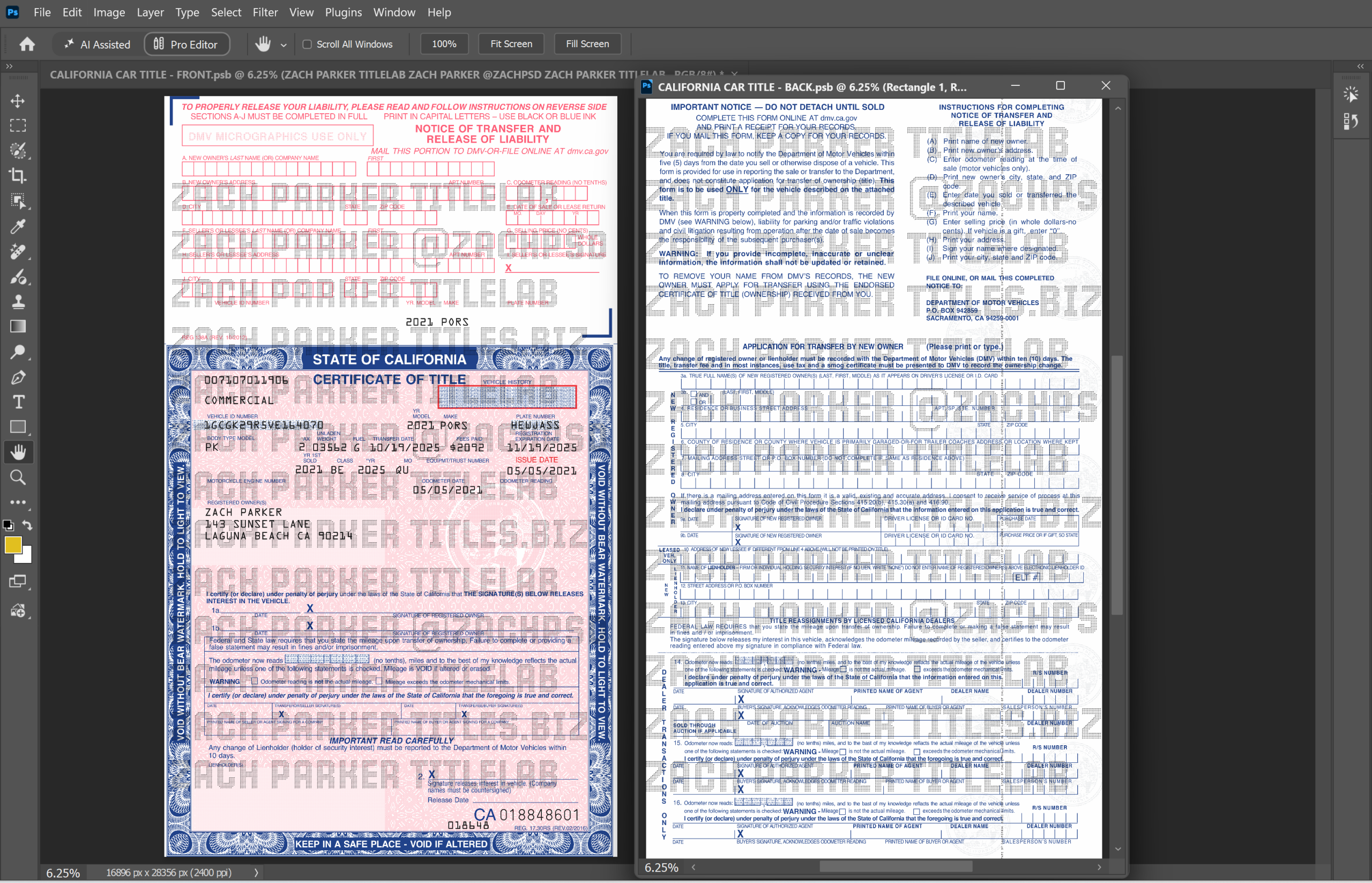Select the Spot Healing Brush tool

click(18, 251)
